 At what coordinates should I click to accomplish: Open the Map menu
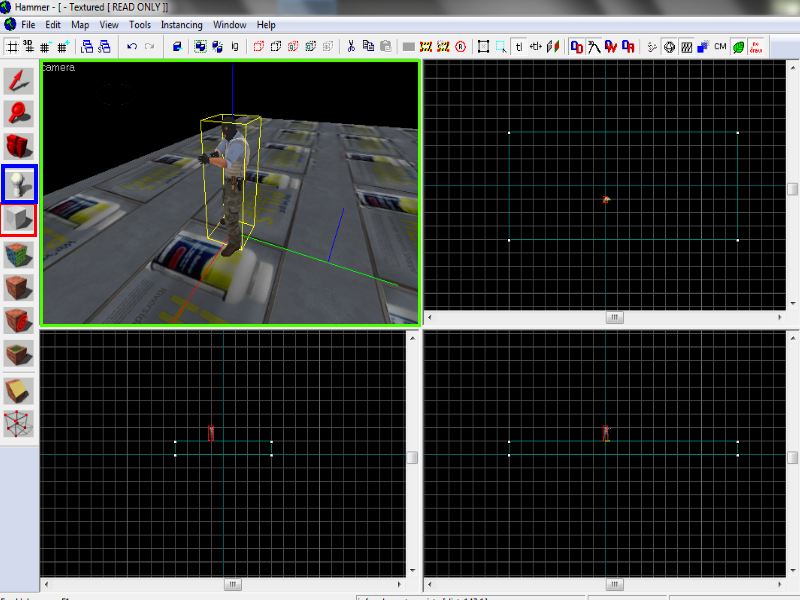pos(80,24)
